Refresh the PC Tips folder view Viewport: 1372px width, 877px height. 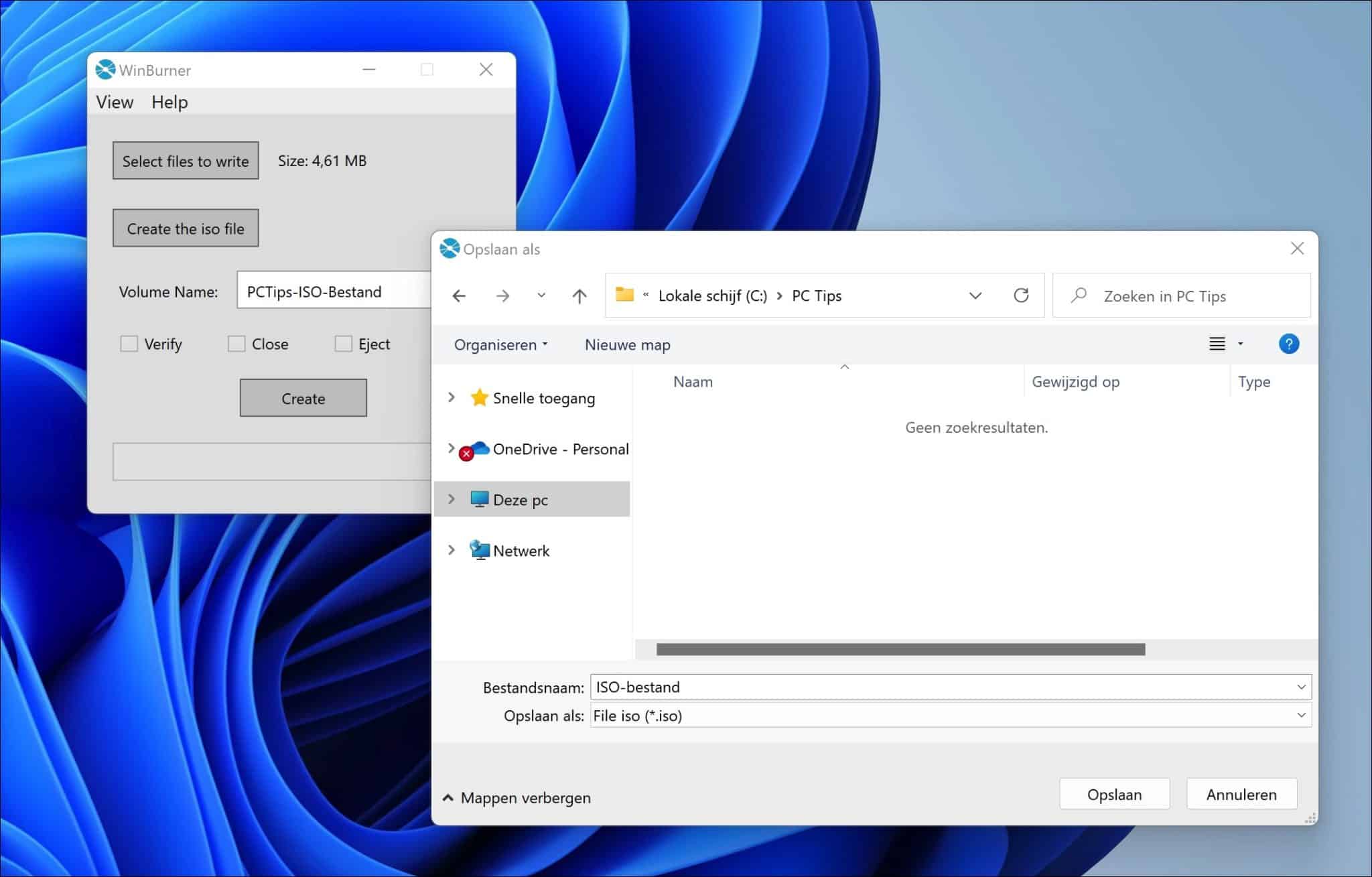point(1021,295)
